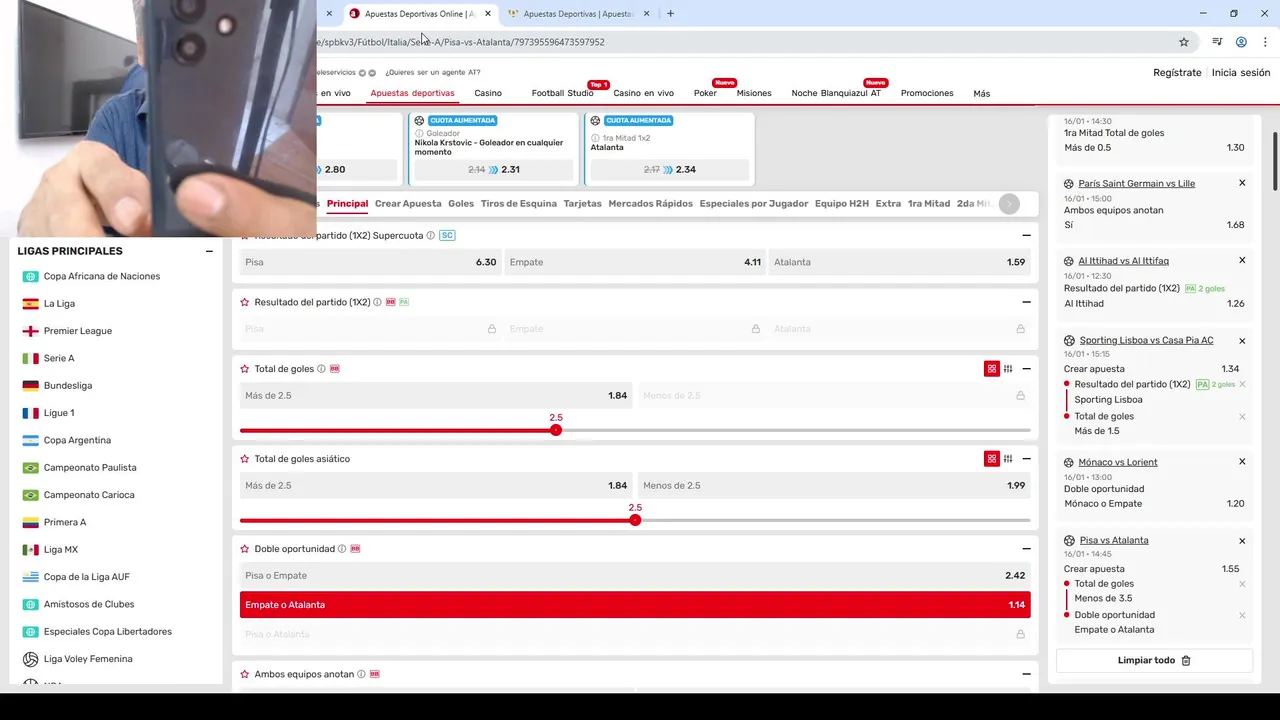Viewport: 1280px width, 720px height.
Task: Switch Total de goles to slider view icon
Action: [x=1008, y=369]
